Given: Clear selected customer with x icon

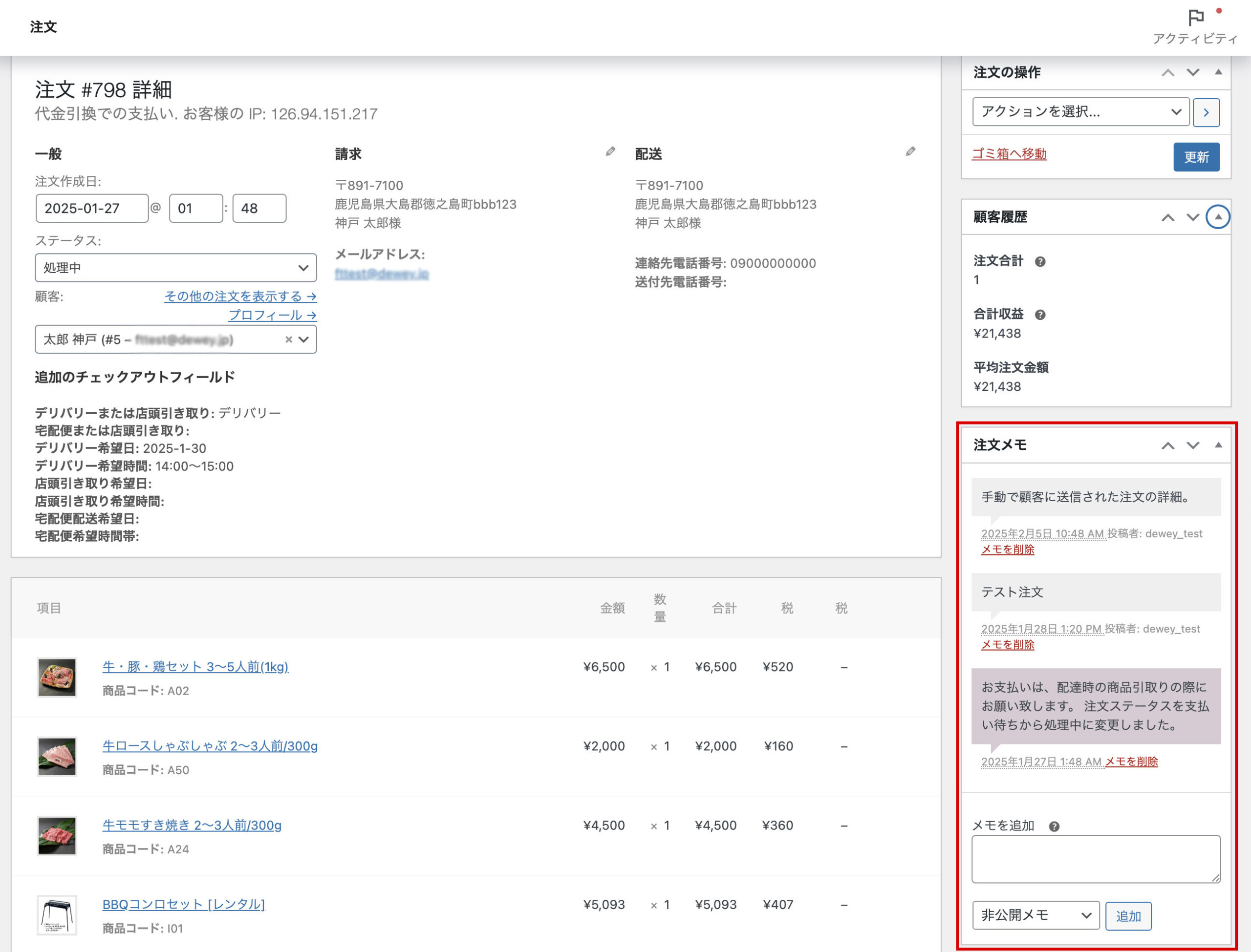Looking at the screenshot, I should click(x=288, y=339).
